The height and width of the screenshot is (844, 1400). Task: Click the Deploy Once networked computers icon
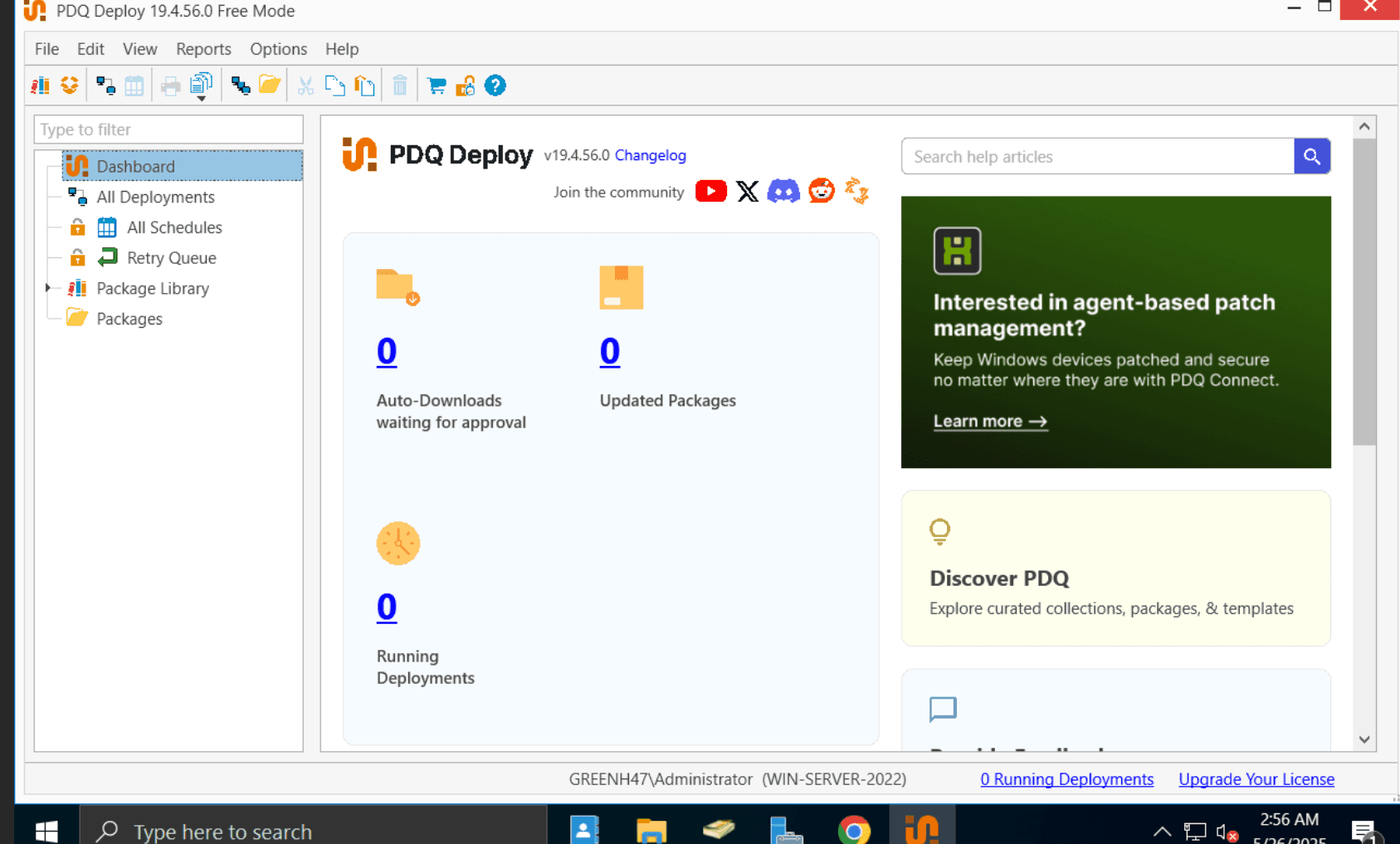105,85
